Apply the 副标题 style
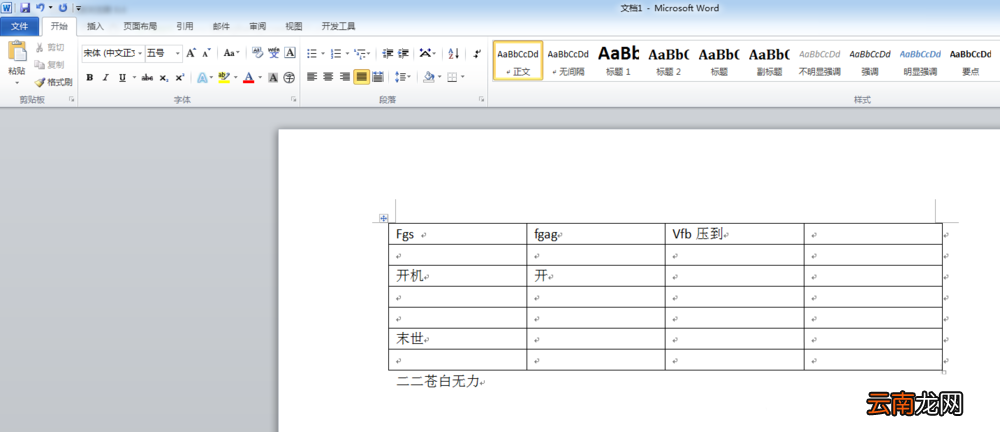Viewport: 1000px width, 432px height. (x=769, y=61)
